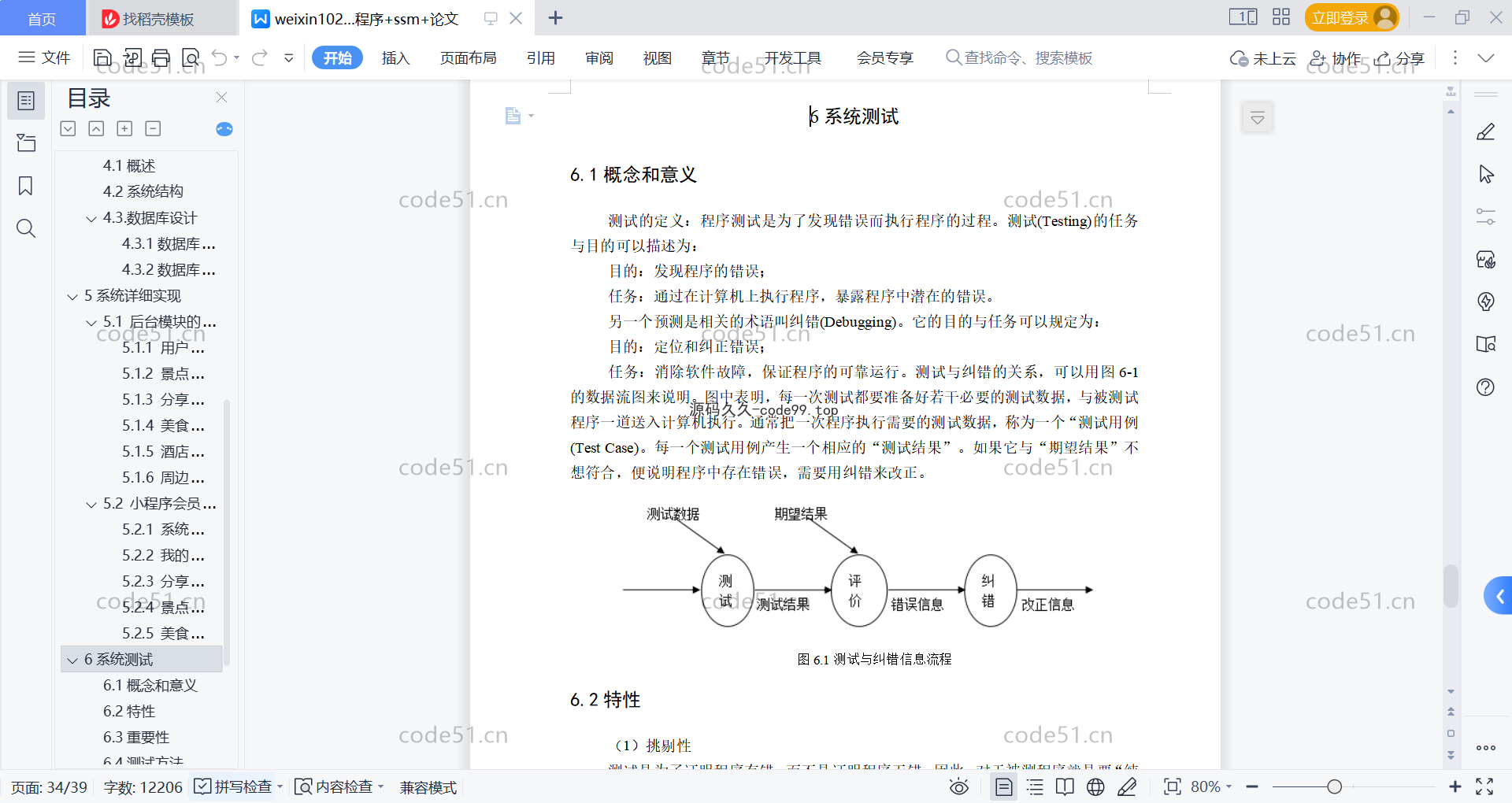Open the help question icon in right sidebar

click(1485, 387)
